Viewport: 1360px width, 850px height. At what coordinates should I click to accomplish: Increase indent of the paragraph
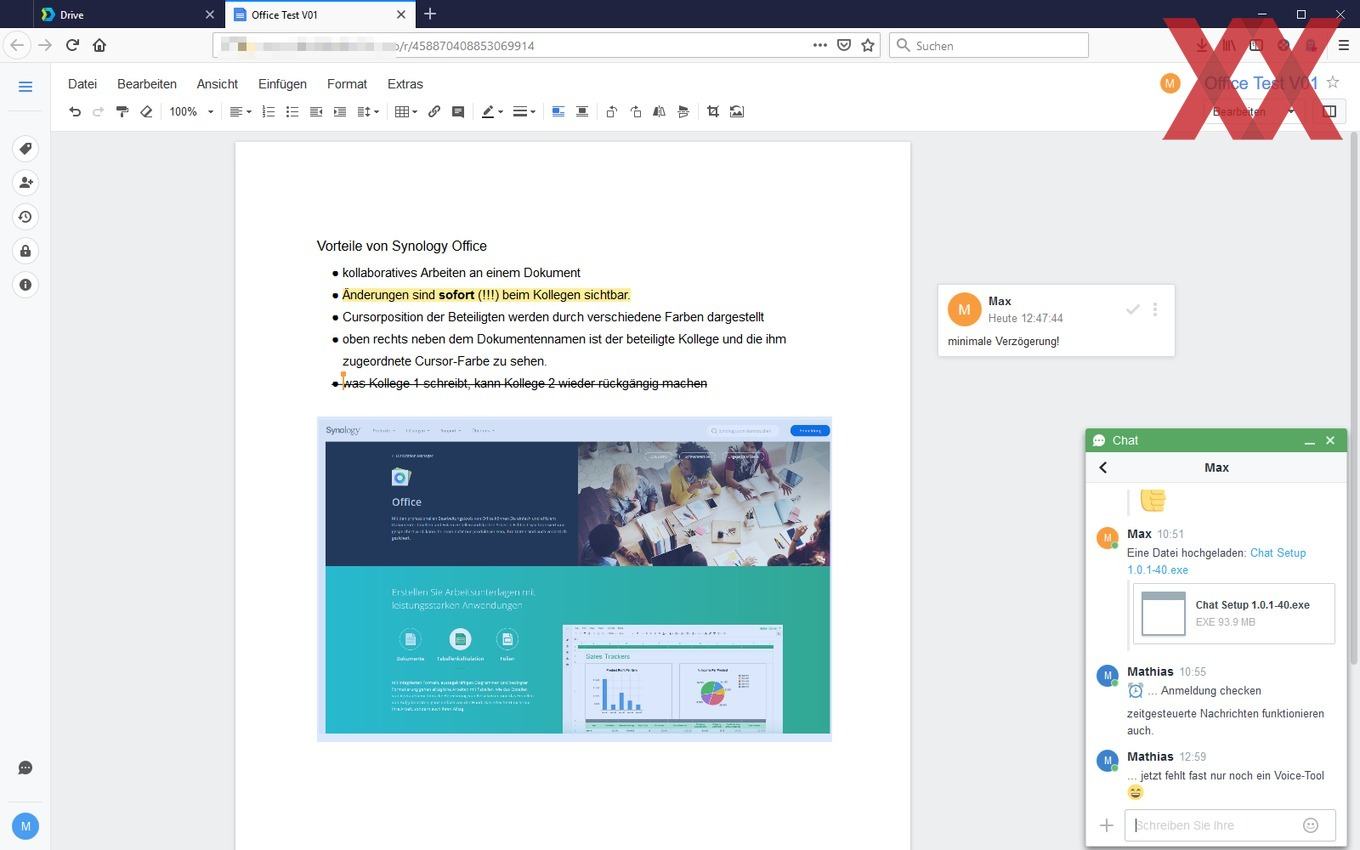340,112
